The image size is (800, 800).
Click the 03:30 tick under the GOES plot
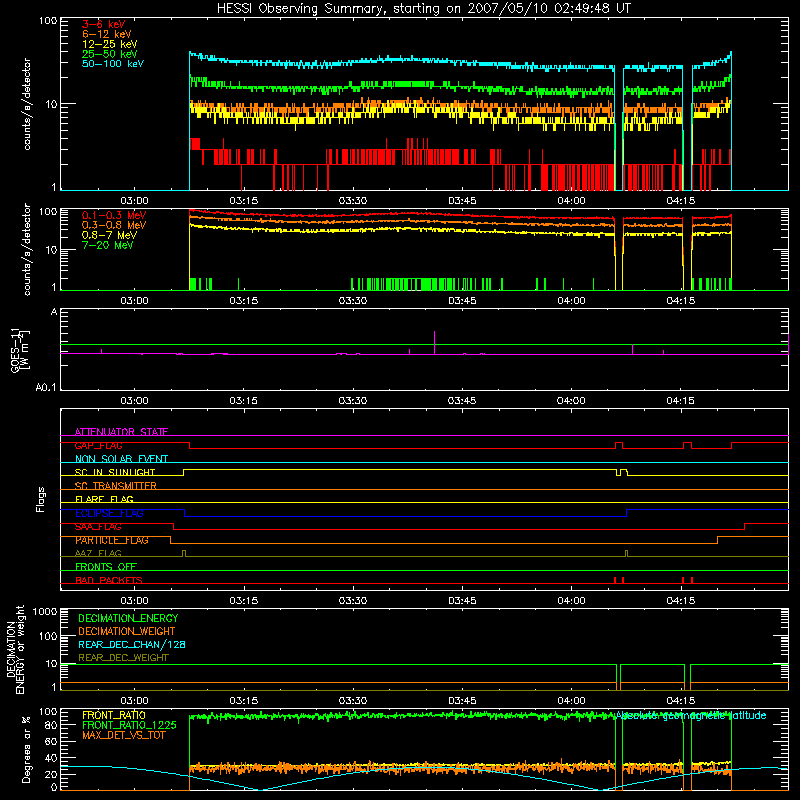(x=353, y=401)
